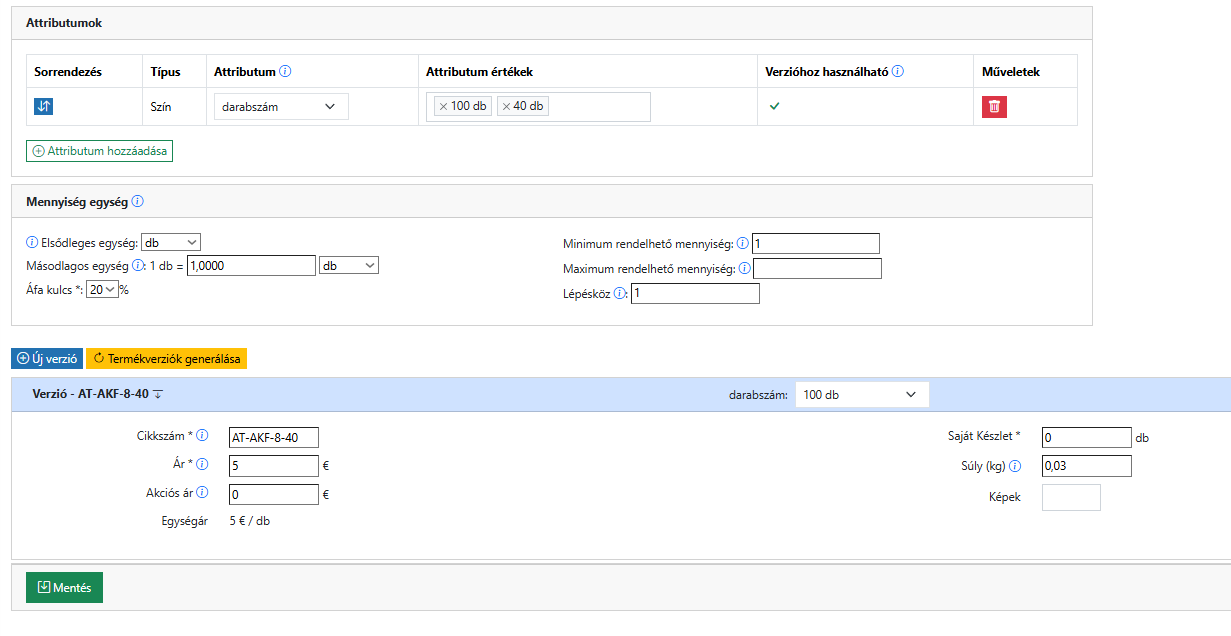Remove the 40 db attribute value tag

[506, 107]
